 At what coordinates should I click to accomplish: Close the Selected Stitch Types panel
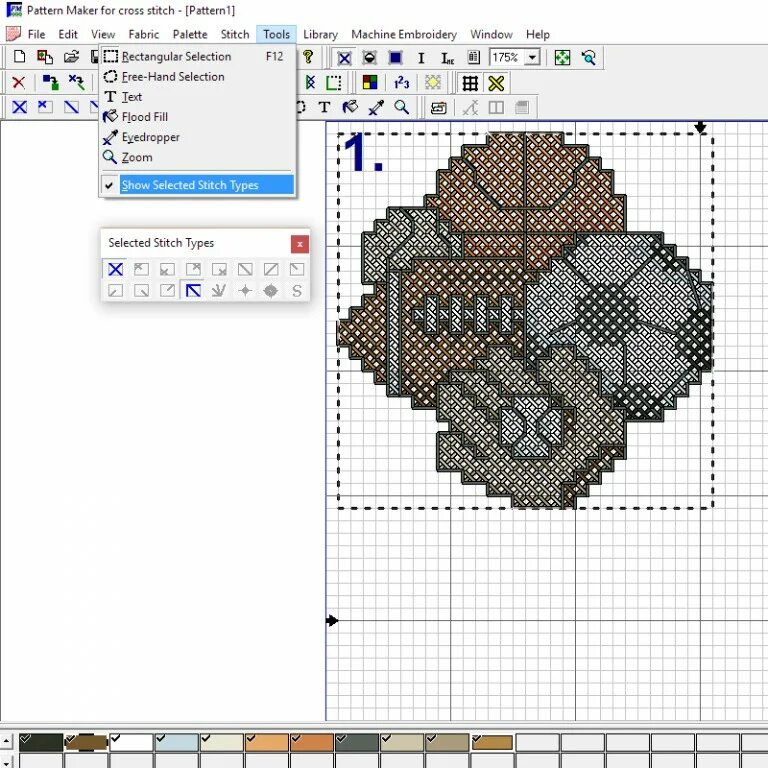pyautogui.click(x=300, y=244)
